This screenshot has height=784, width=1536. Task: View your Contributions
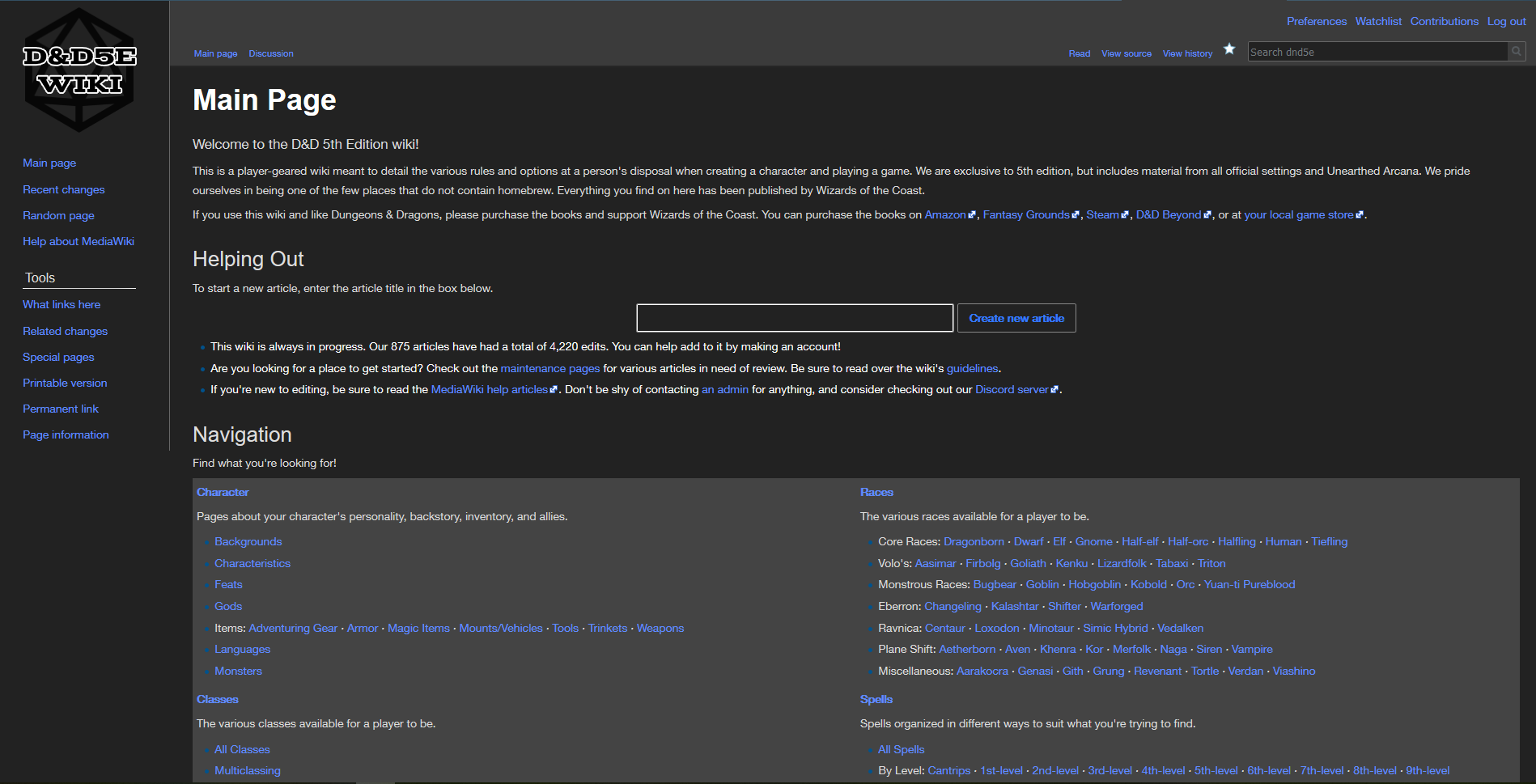[x=1444, y=21]
